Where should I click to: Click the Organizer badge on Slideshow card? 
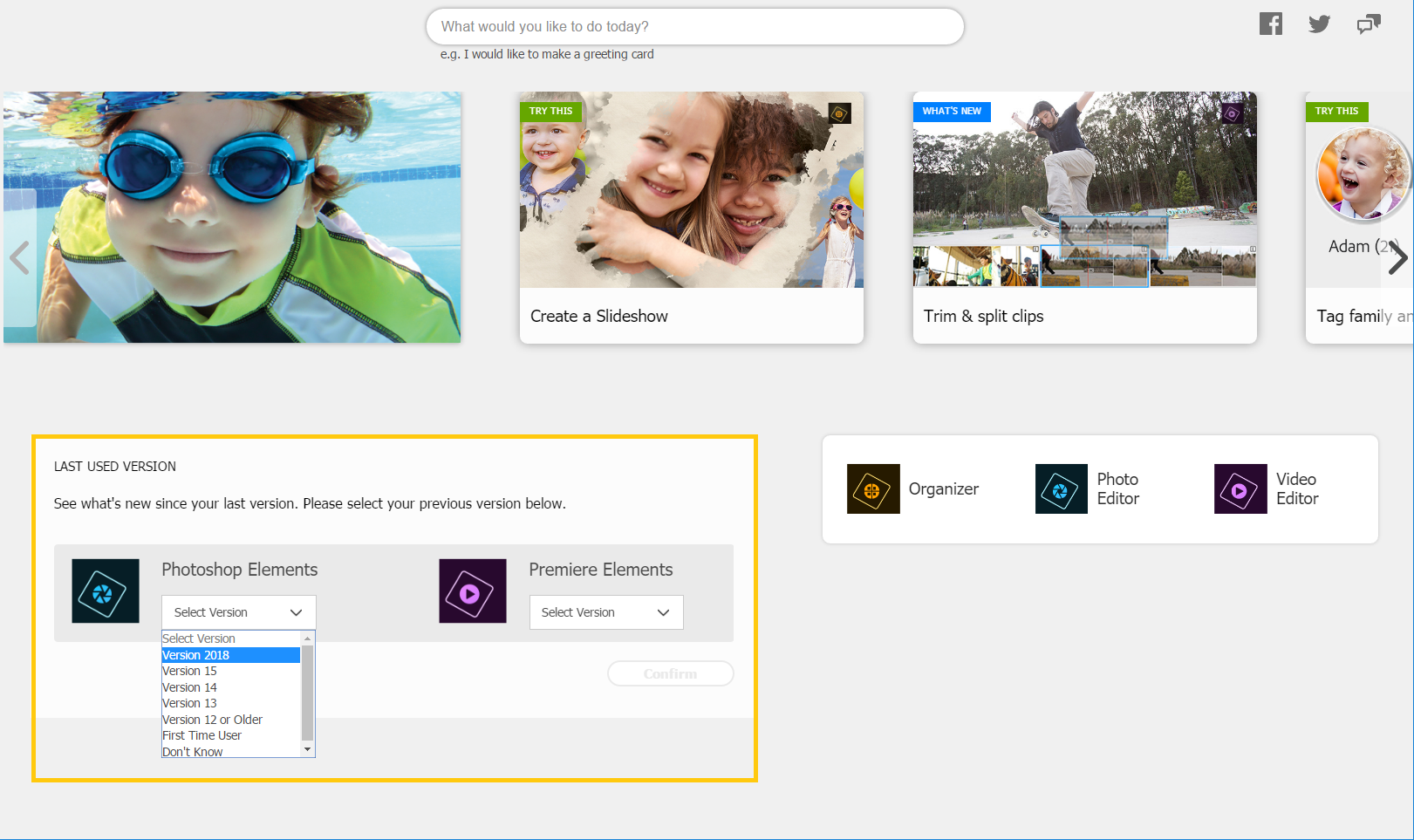pyautogui.click(x=839, y=113)
